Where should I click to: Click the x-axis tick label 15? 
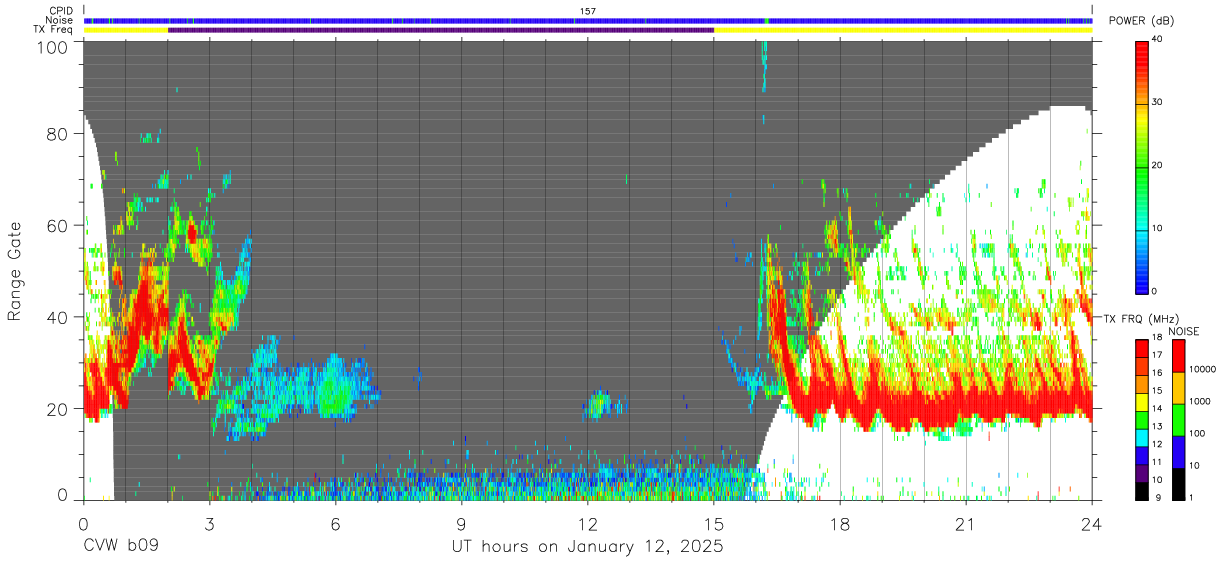pyautogui.click(x=713, y=523)
